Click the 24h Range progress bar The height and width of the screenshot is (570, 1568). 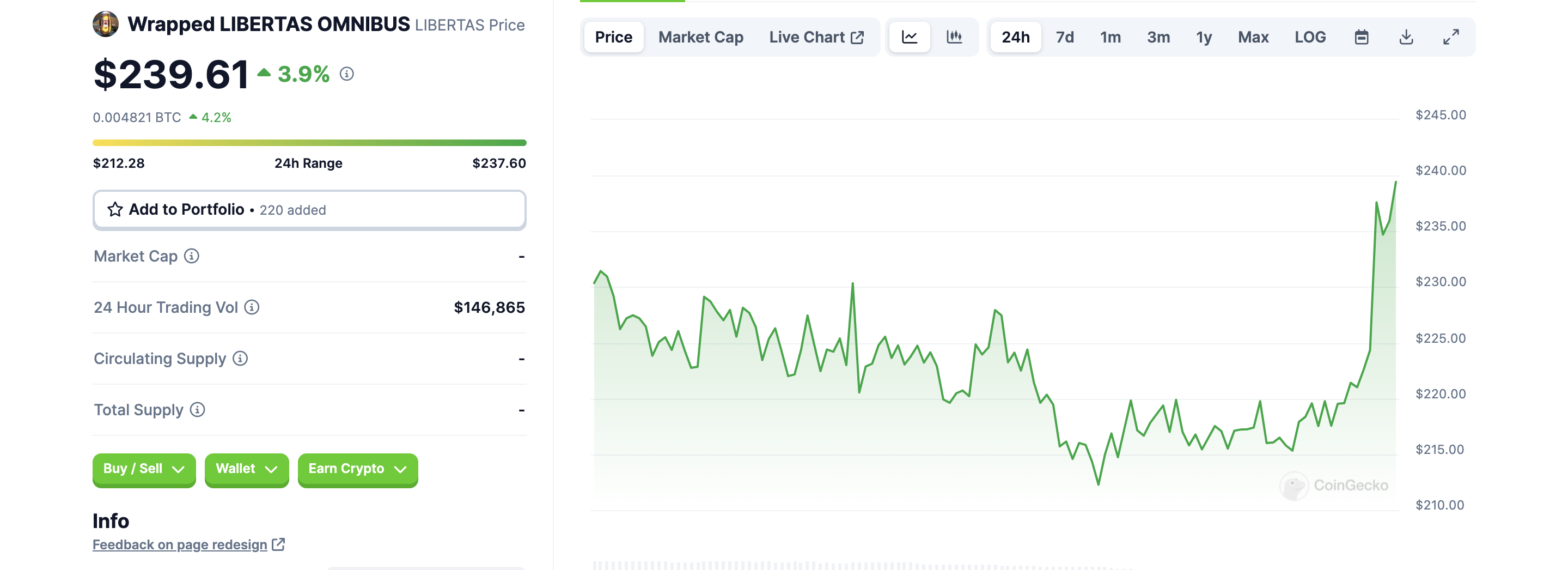coord(309,143)
